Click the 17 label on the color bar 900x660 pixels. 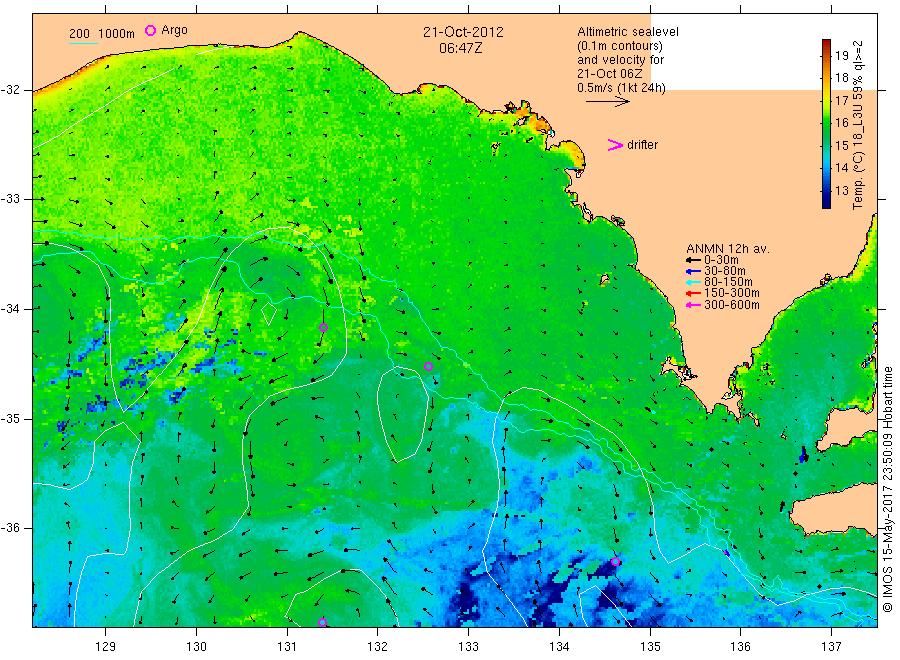[x=841, y=100]
